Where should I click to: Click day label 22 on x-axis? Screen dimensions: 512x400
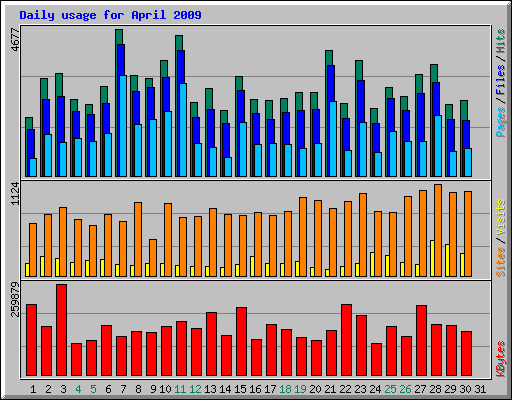(x=345, y=389)
